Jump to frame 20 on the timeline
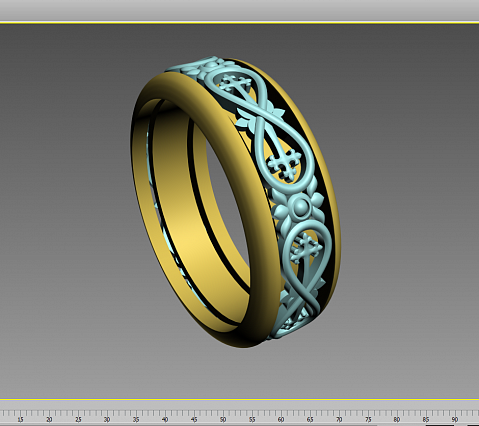Screen dimensions: 479x426 (49, 419)
